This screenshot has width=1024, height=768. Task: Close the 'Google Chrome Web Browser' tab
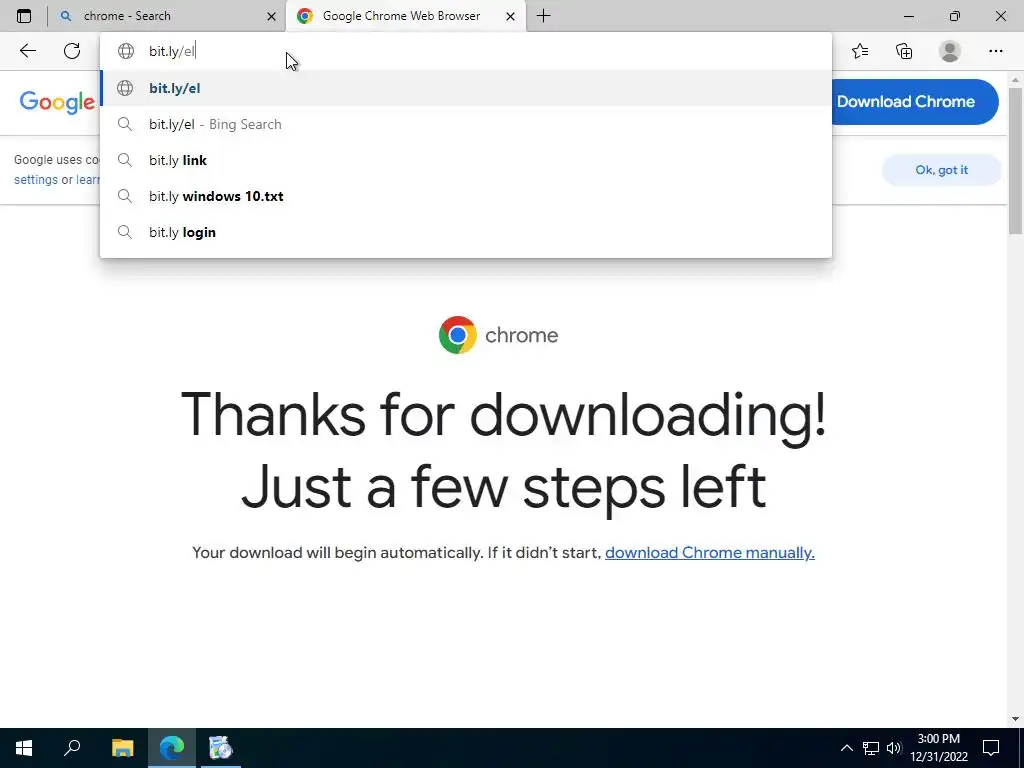click(x=511, y=16)
